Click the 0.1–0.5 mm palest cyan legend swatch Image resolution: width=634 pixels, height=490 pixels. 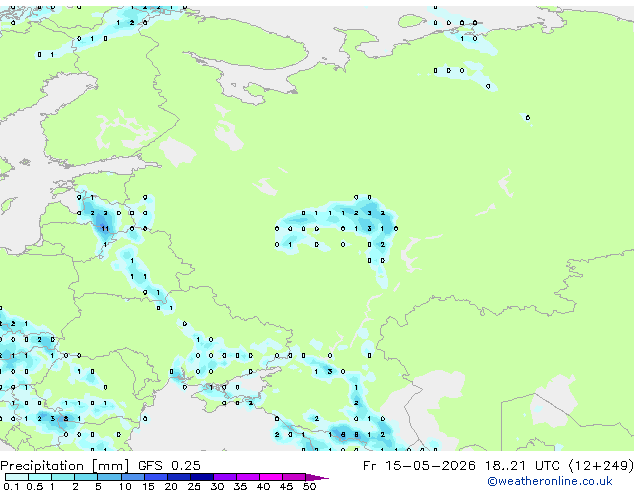(x=17, y=477)
